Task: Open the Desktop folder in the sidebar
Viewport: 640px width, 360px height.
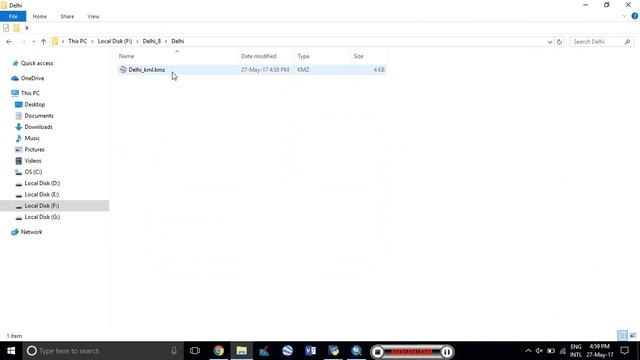Action: click(35, 104)
